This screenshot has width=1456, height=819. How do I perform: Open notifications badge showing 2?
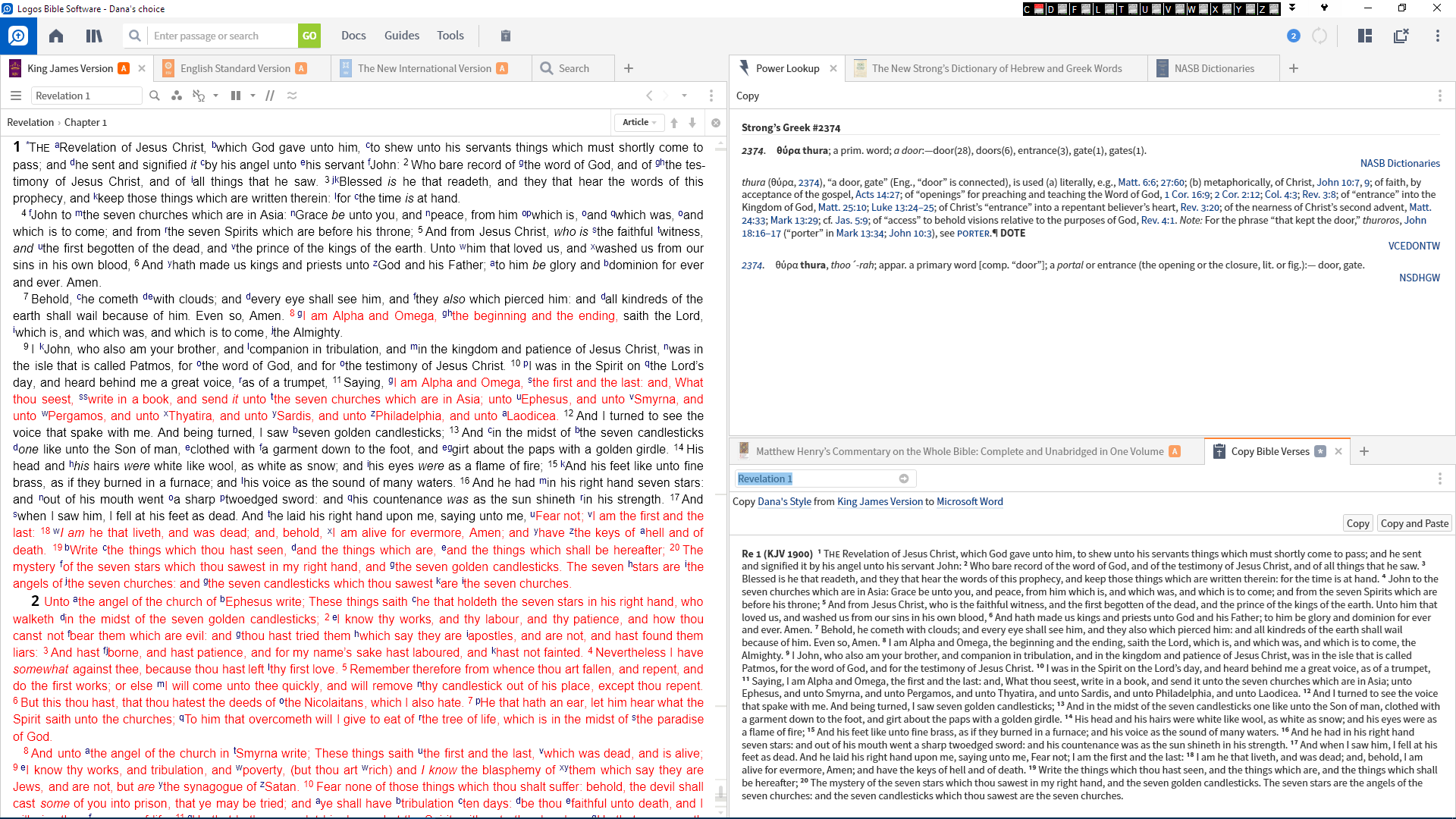coord(1294,36)
